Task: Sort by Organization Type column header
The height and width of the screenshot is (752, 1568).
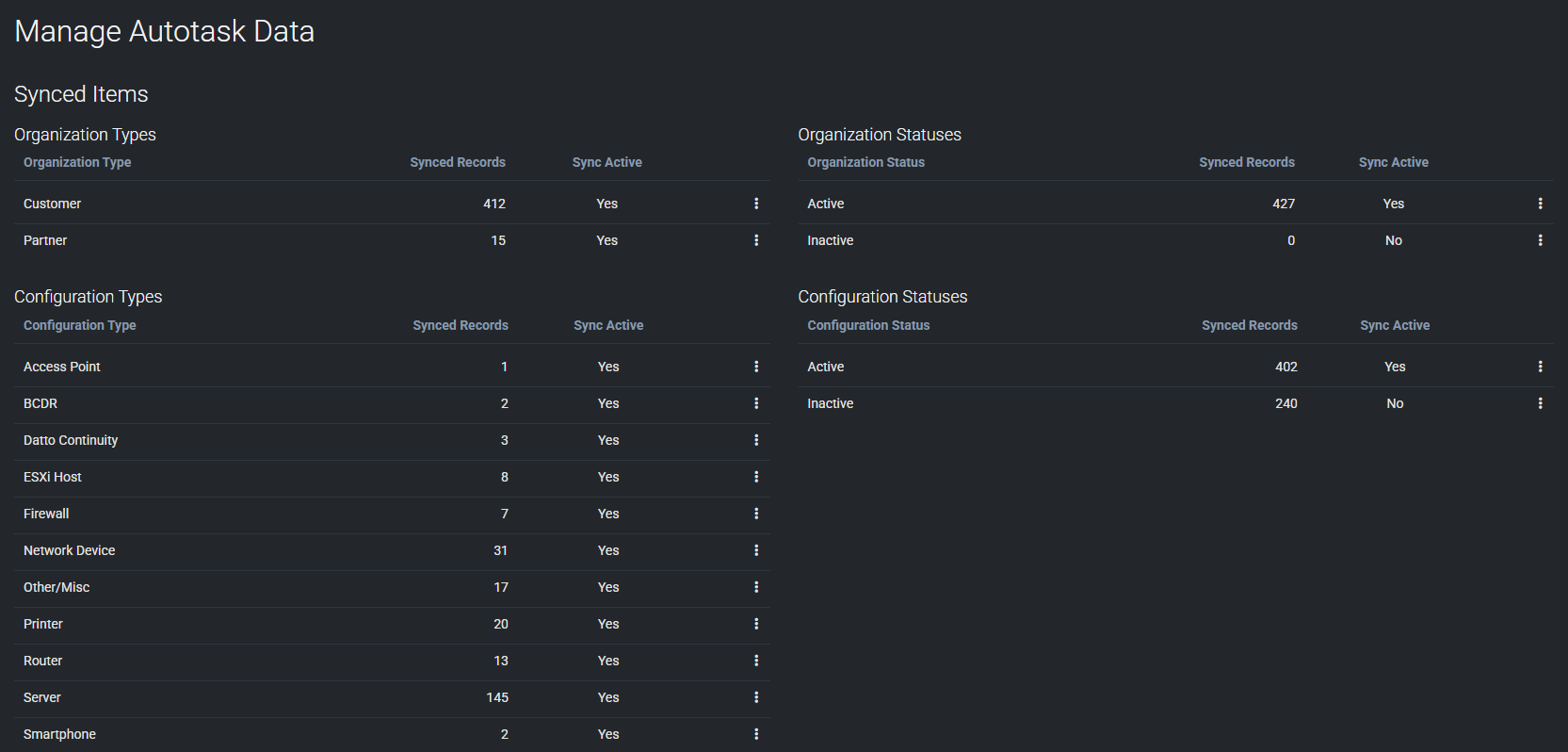Action: tap(77, 162)
